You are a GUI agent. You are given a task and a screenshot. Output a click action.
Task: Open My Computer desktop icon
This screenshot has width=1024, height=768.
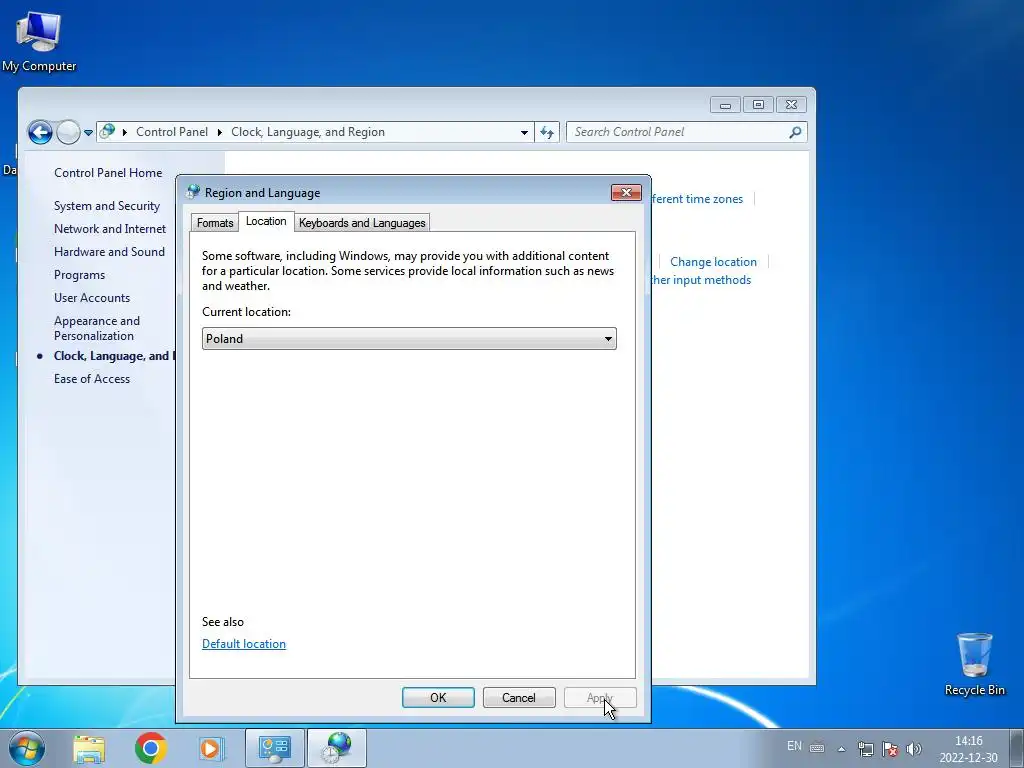coord(39,40)
